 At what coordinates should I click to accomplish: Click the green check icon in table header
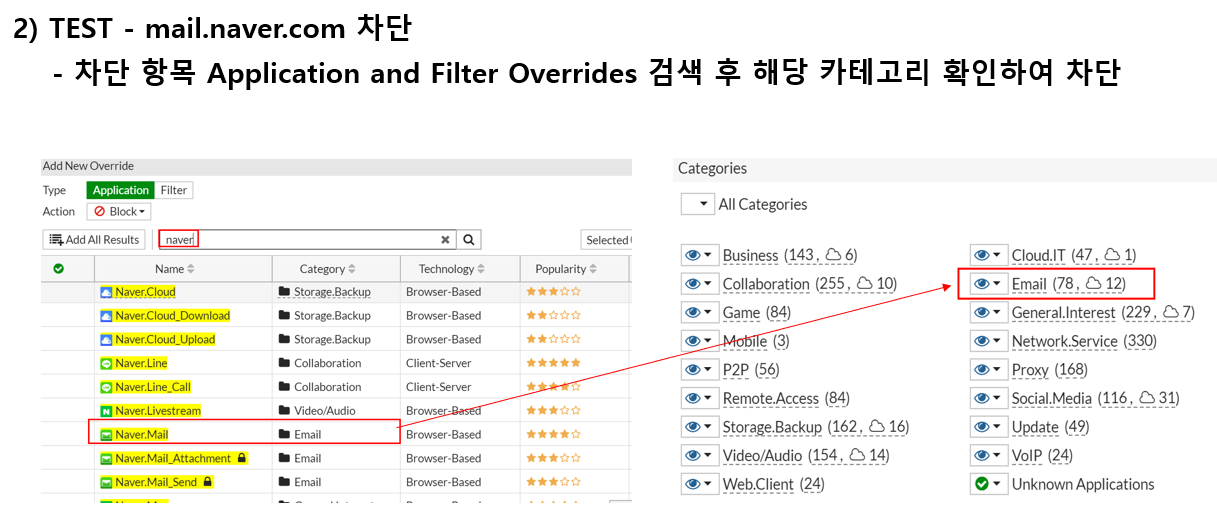58,268
